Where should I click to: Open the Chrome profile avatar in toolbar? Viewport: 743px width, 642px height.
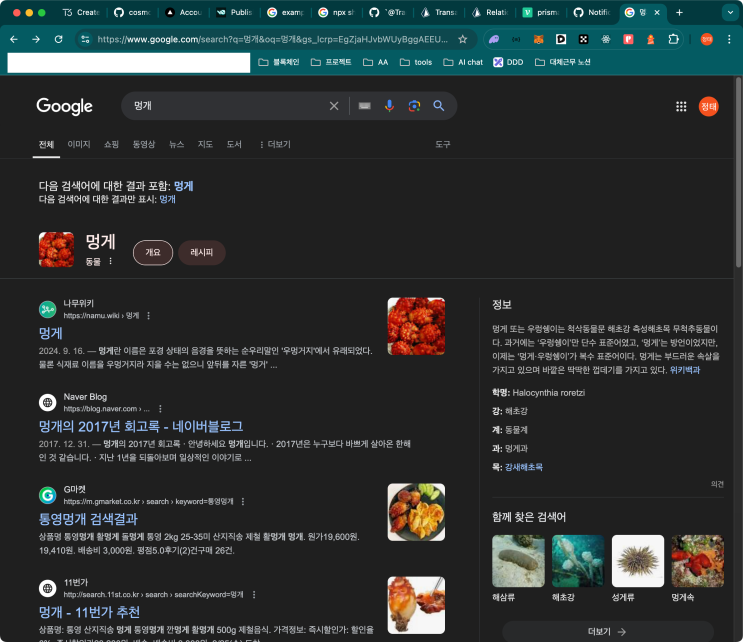coord(707,39)
